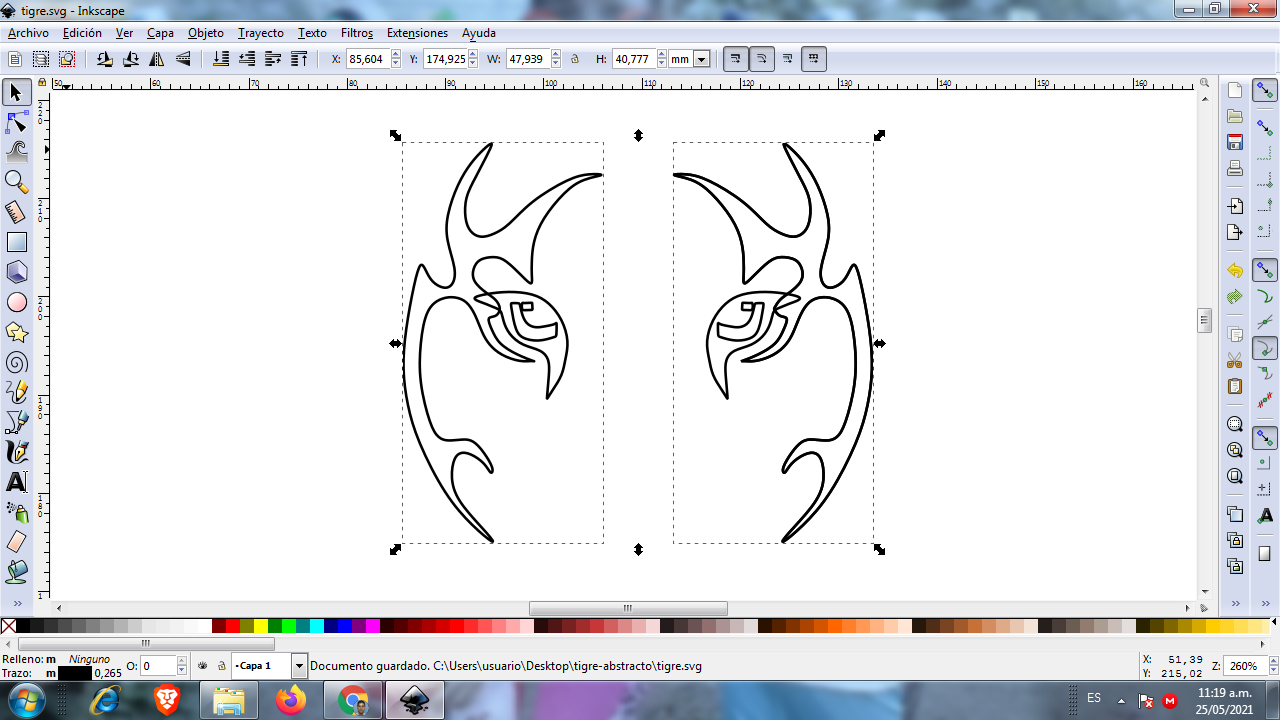The width and height of the screenshot is (1280, 720).
Task: Toggle current layer visibility eye
Action: 203,665
